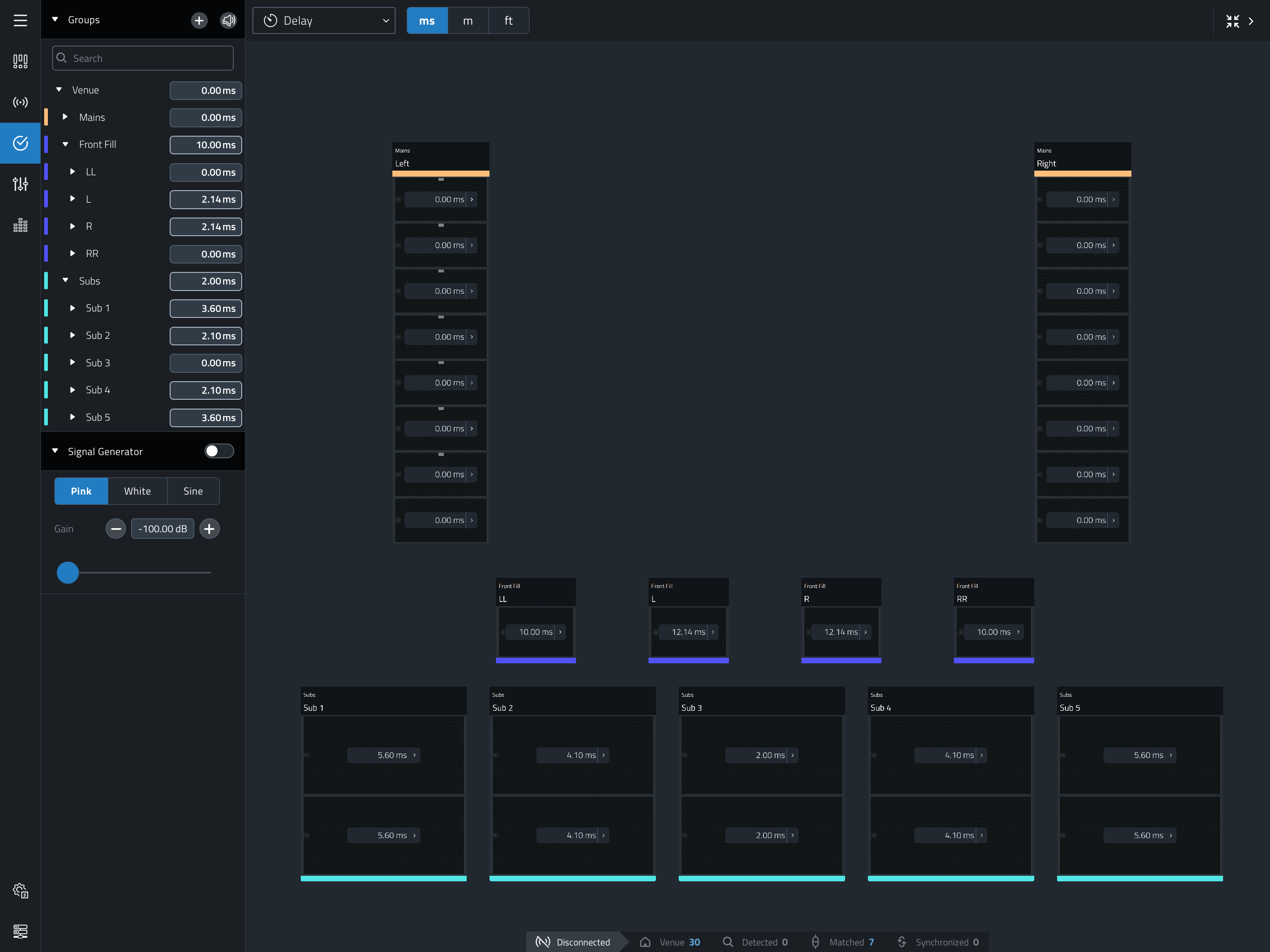Viewport: 1270px width, 952px height.
Task: Open Sub 3 top speaker delay arrow
Action: click(792, 755)
